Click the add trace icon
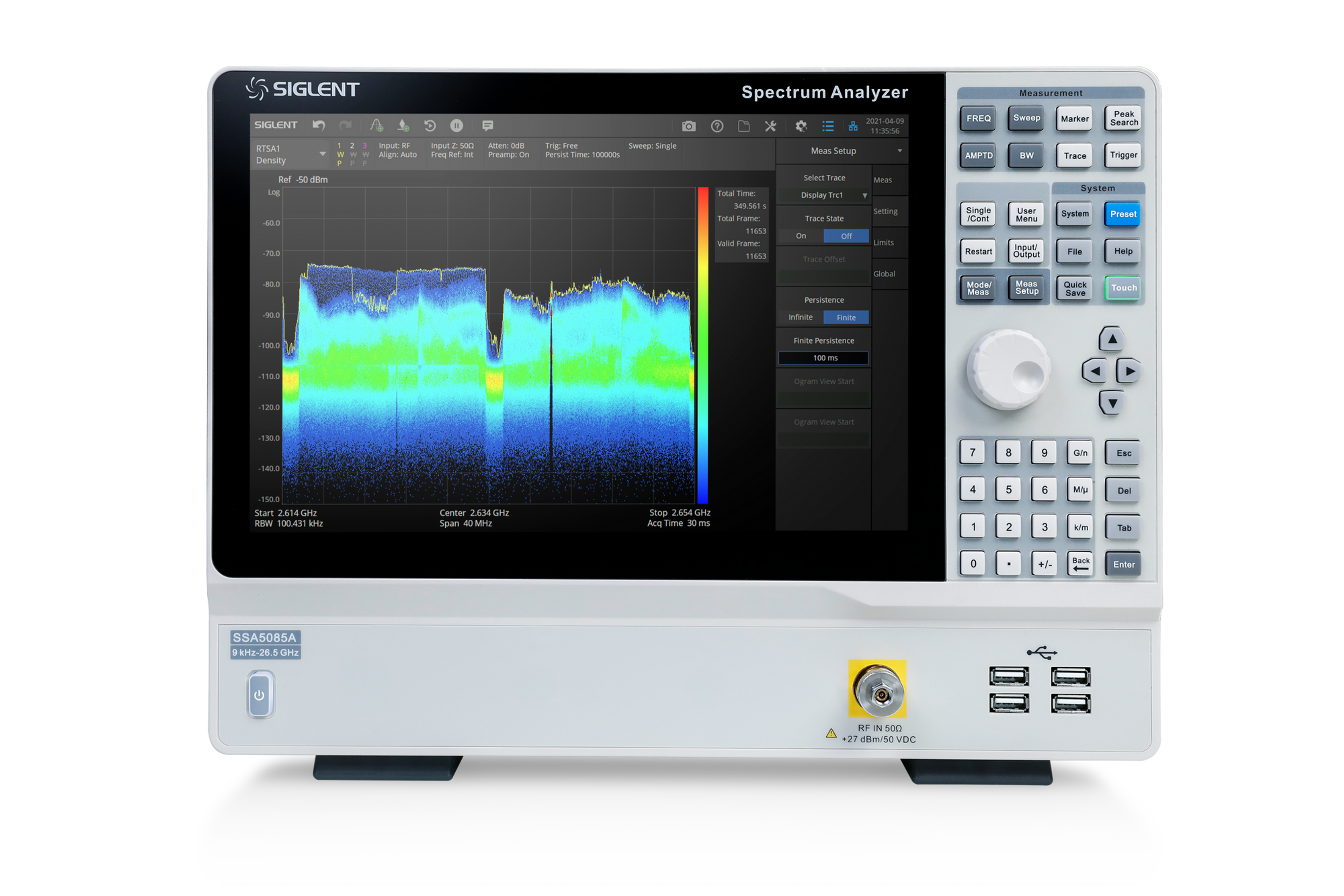Image resolution: width=1344 pixels, height=896 pixels. (376, 125)
